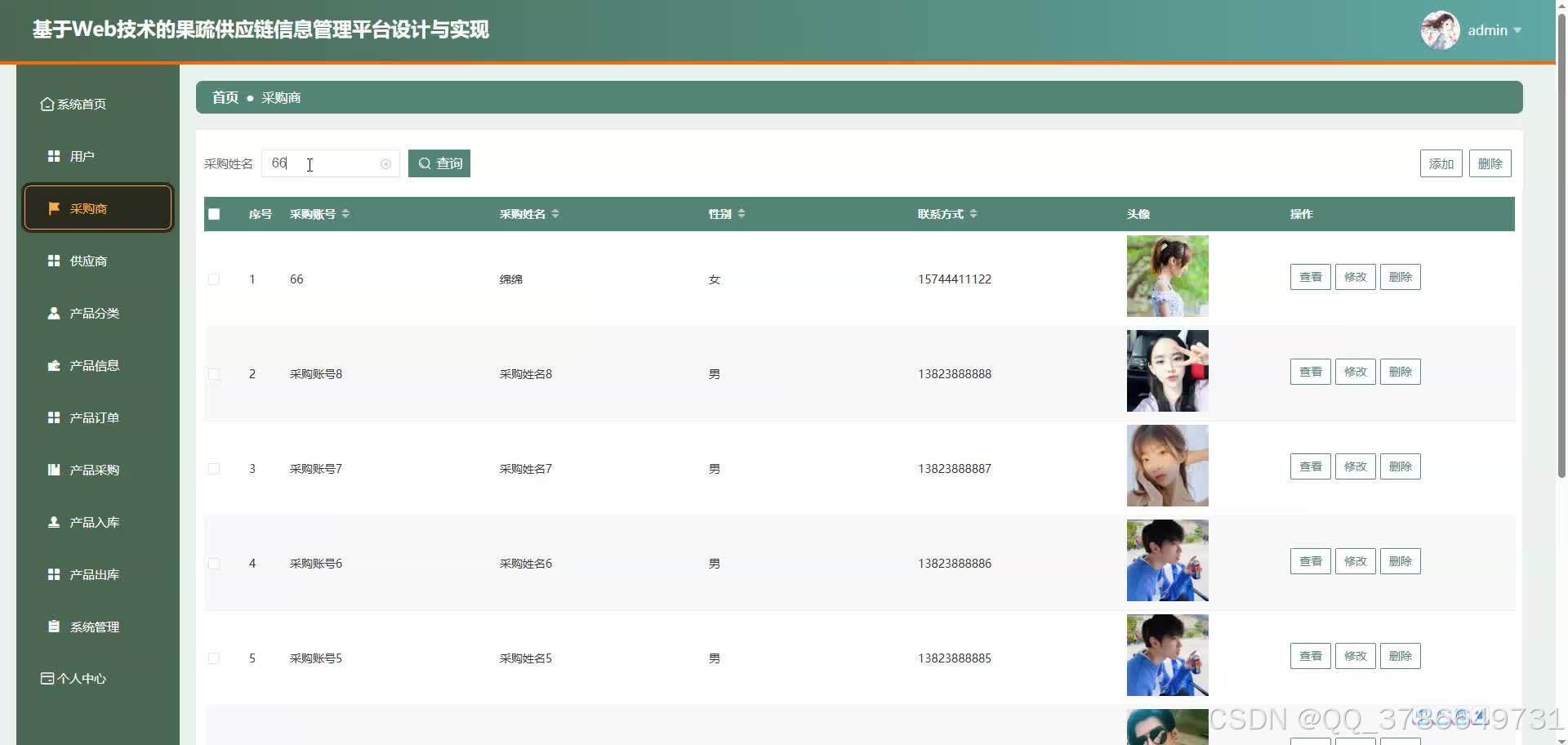Click the page vertical scrollbar
1568x745 pixels.
coord(1561,245)
